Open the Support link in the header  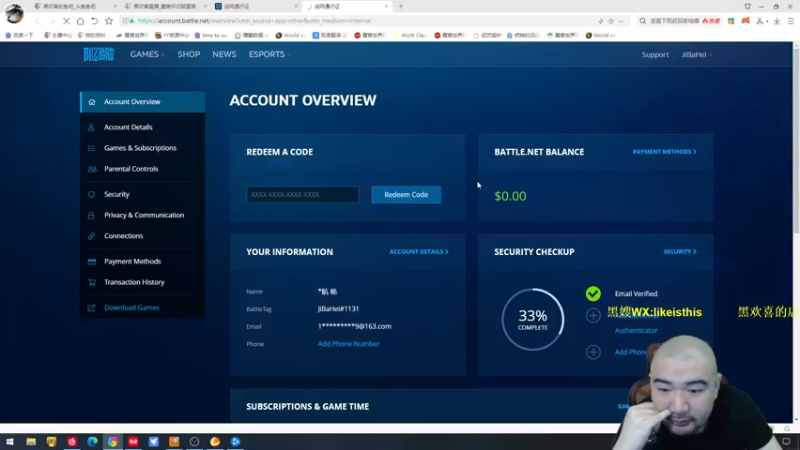pyautogui.click(x=655, y=55)
